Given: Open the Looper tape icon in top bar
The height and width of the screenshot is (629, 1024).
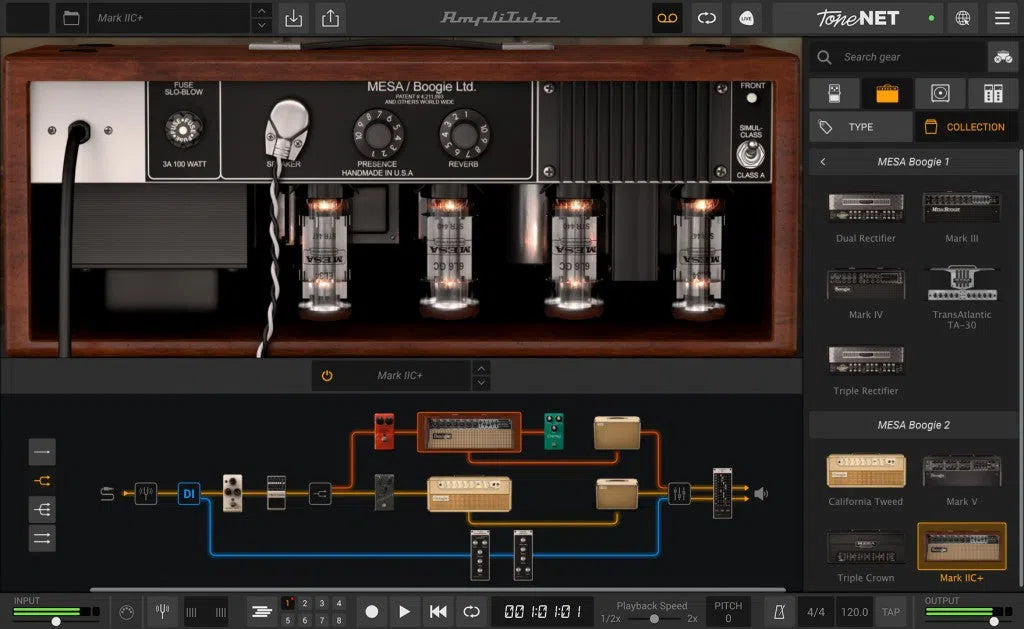Looking at the screenshot, I should pos(667,18).
